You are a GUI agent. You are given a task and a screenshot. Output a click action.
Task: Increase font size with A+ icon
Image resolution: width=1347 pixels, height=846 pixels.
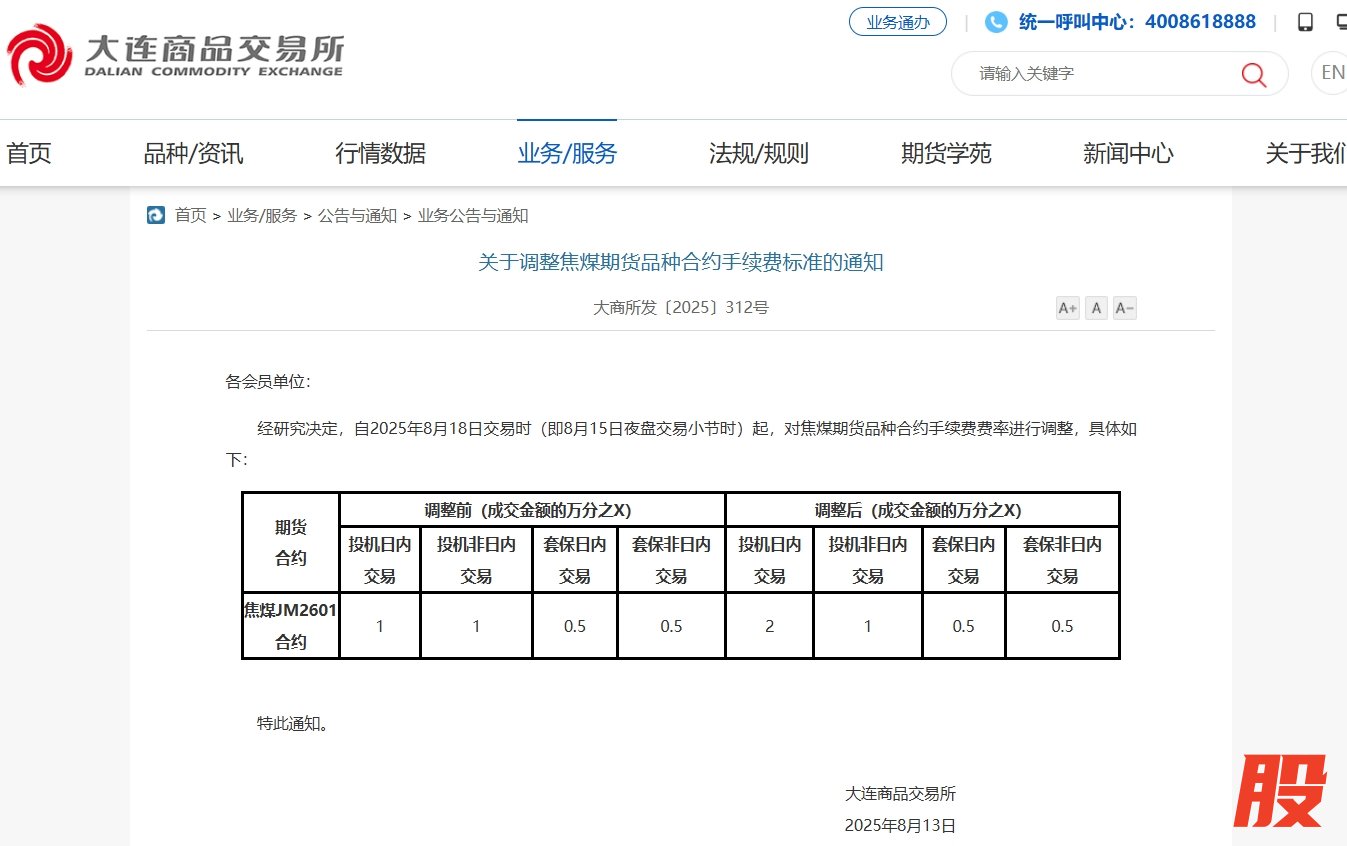pos(1067,308)
